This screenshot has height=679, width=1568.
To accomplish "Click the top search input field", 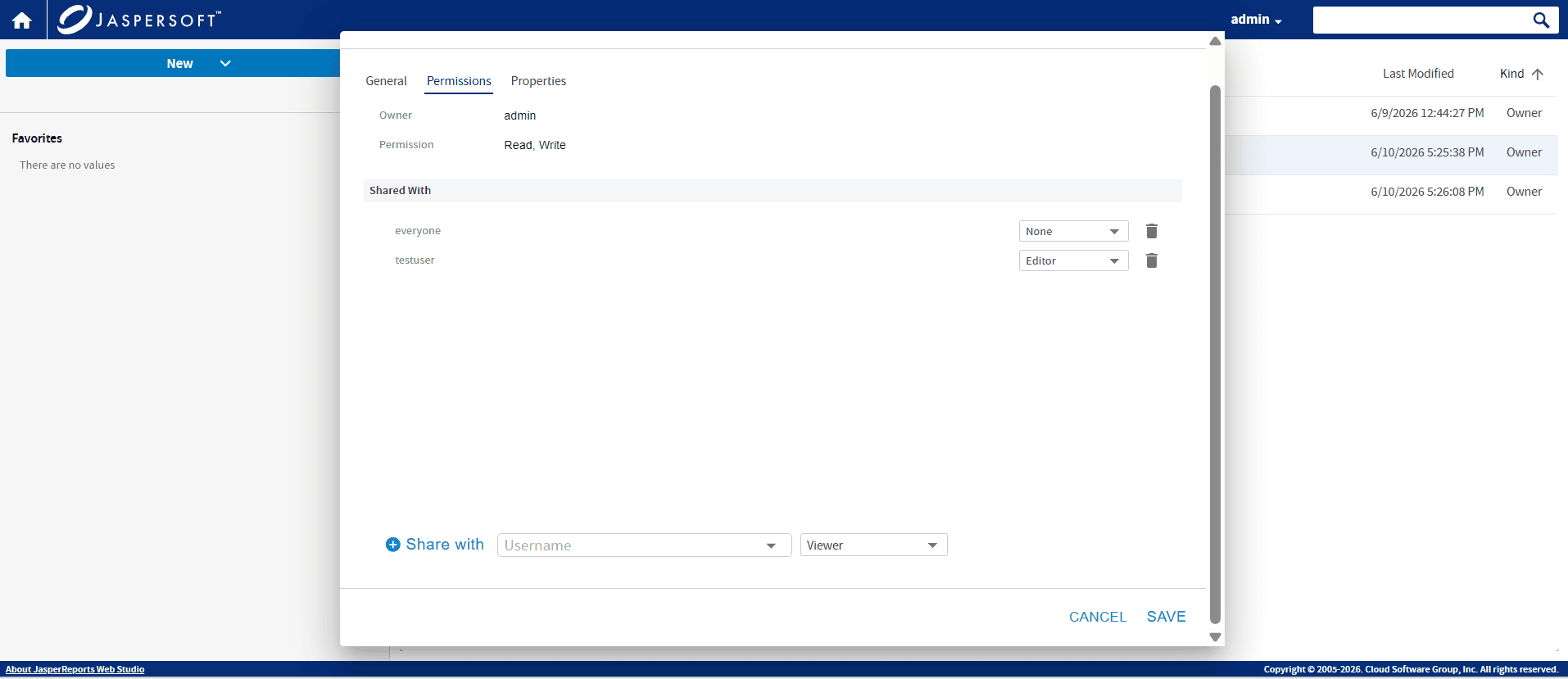I will 1421,20.
